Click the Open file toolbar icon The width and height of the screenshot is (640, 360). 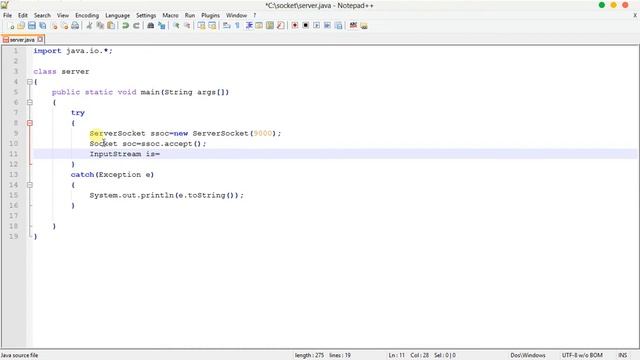[21, 26]
